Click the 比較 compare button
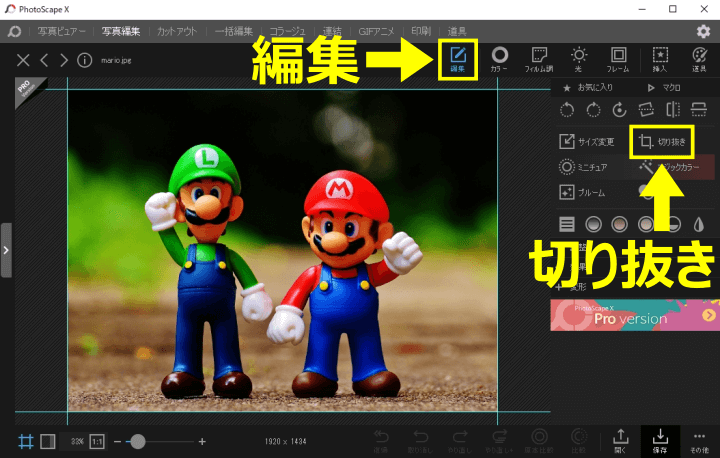This screenshot has height=458, width=720. tap(579, 441)
